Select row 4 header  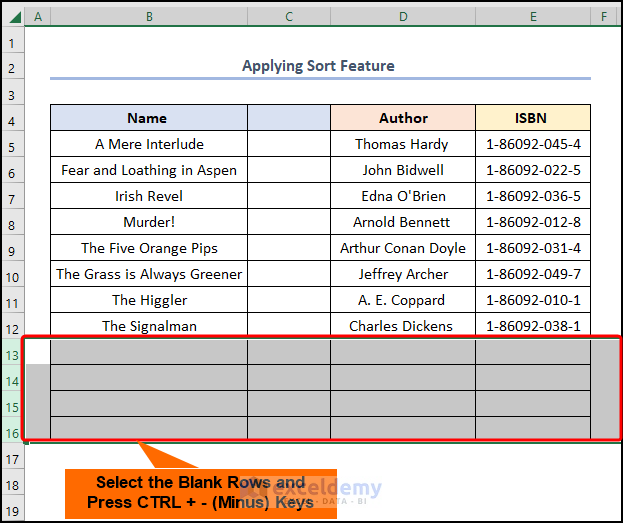[12, 121]
